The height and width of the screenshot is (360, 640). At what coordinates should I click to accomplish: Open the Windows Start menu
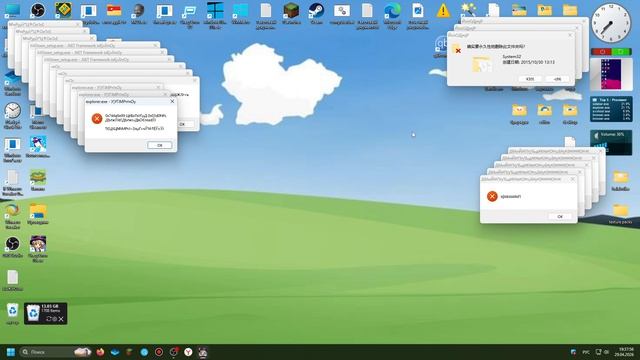(11, 352)
